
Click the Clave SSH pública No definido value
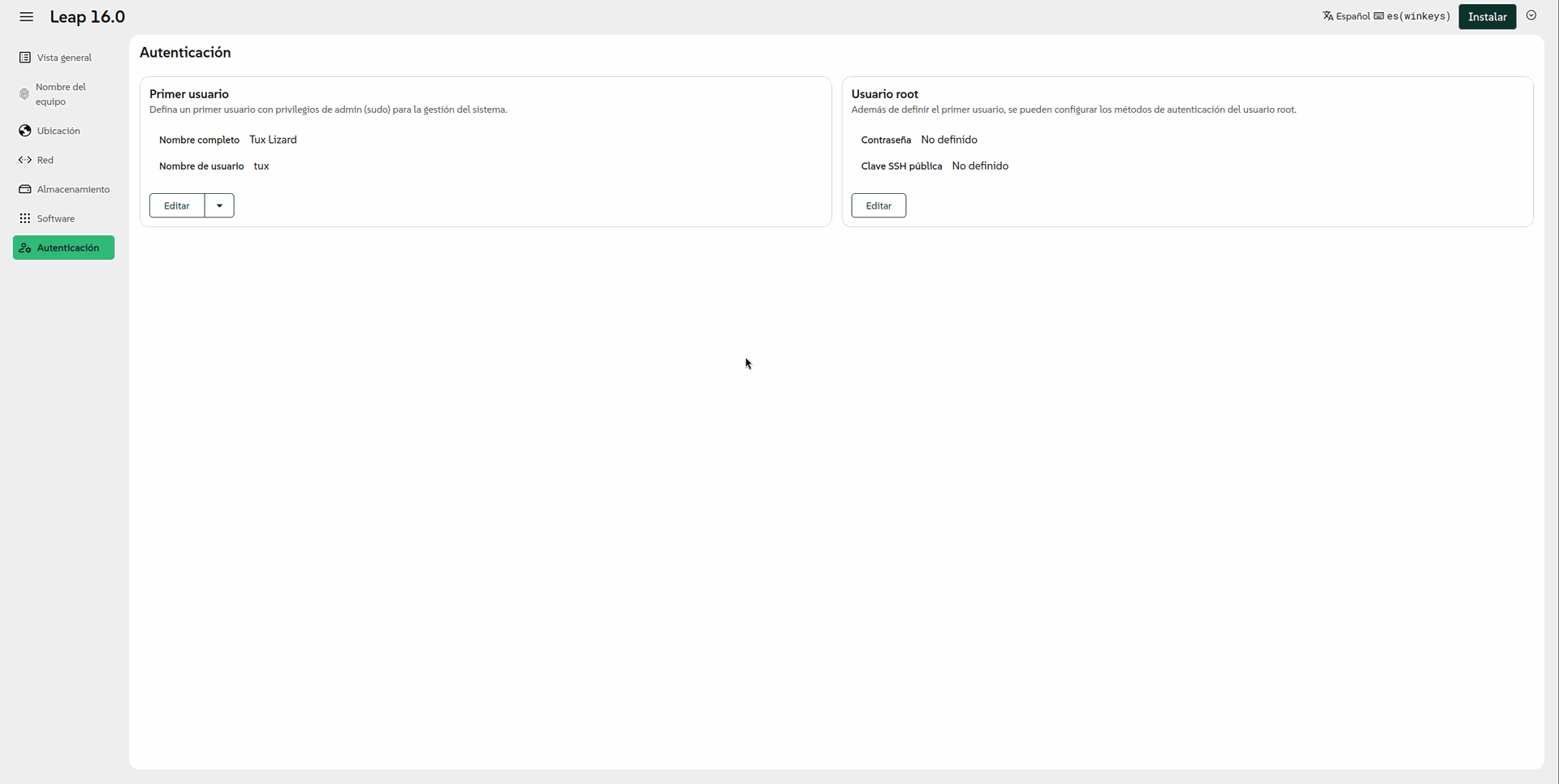(x=979, y=166)
